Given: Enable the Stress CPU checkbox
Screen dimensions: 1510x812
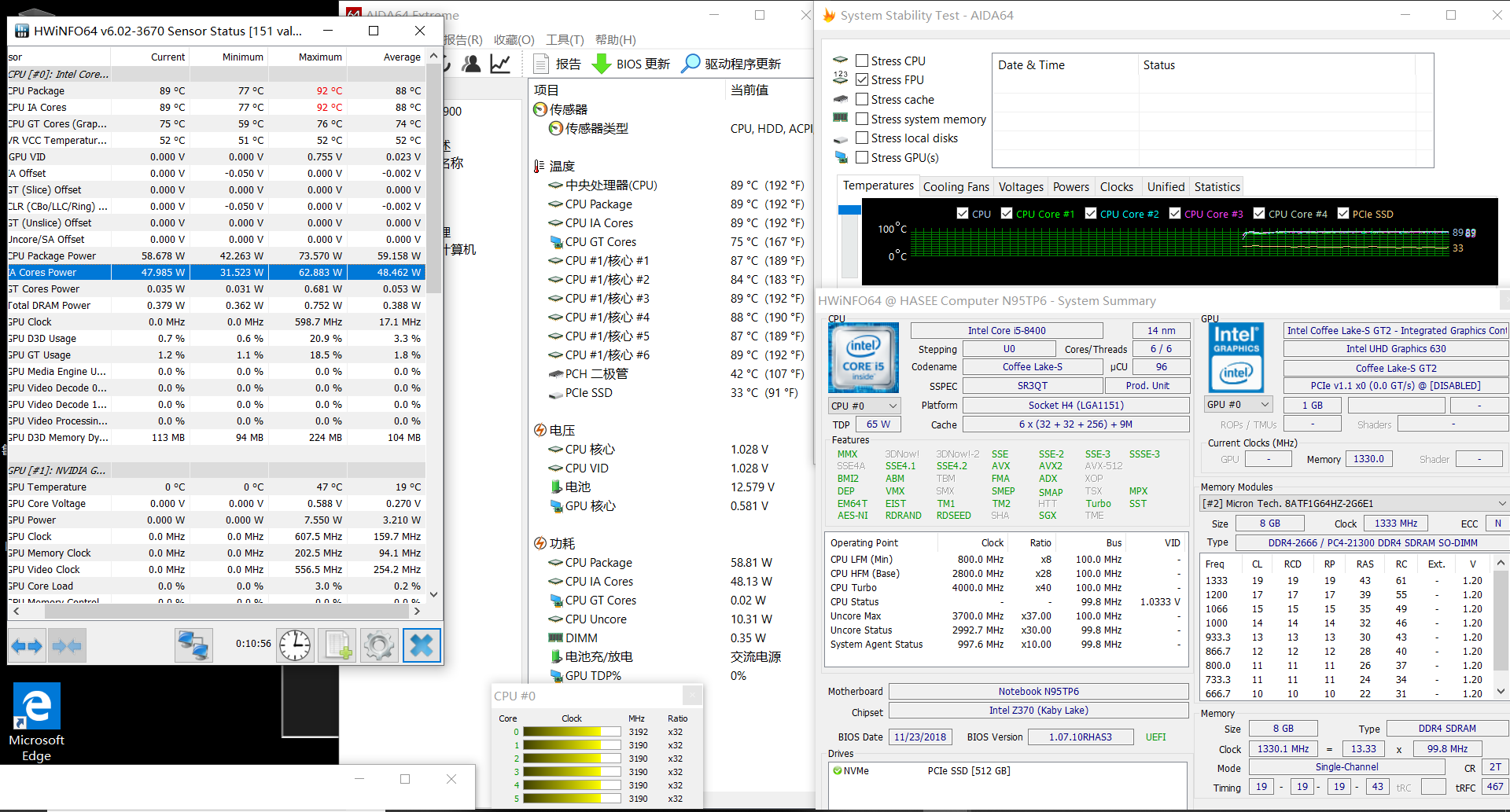Looking at the screenshot, I should point(863,60).
